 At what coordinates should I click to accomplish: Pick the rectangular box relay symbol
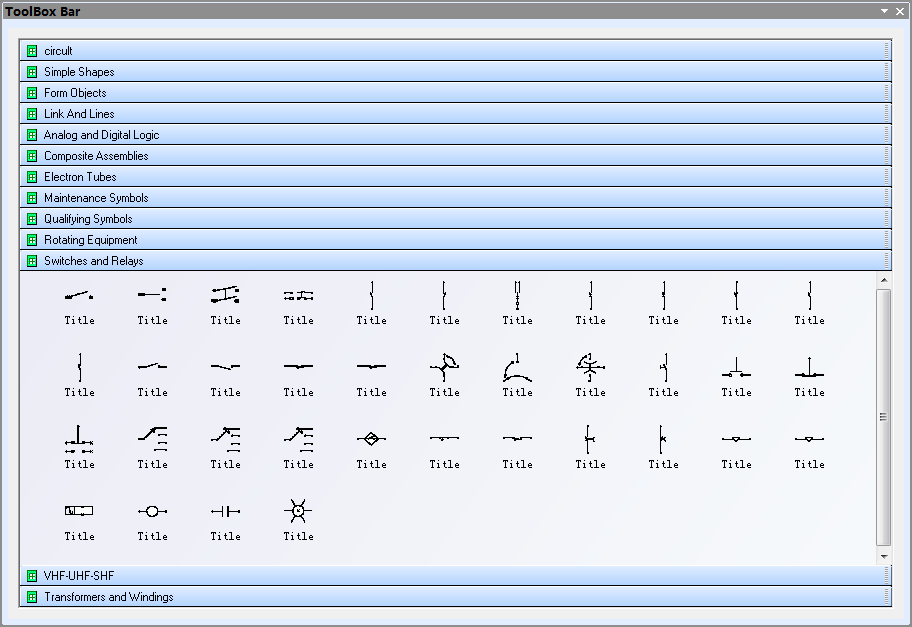79,511
